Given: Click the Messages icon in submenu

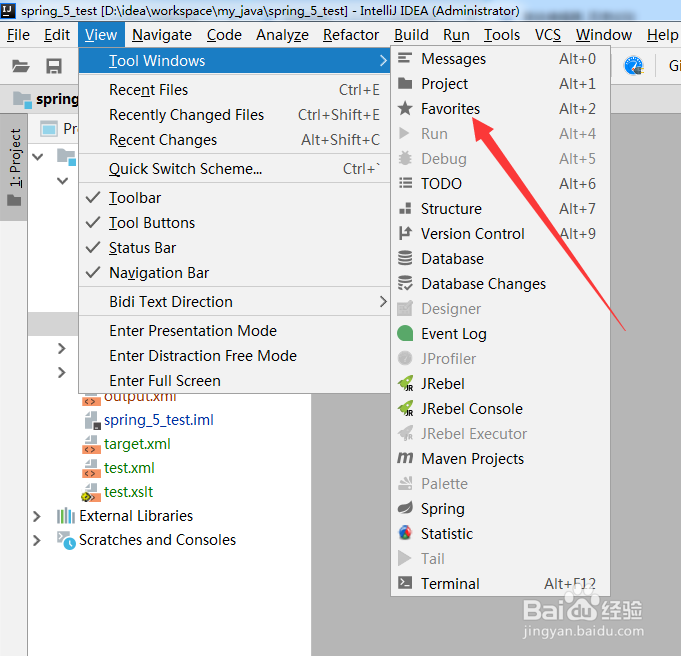Looking at the screenshot, I should [x=405, y=58].
